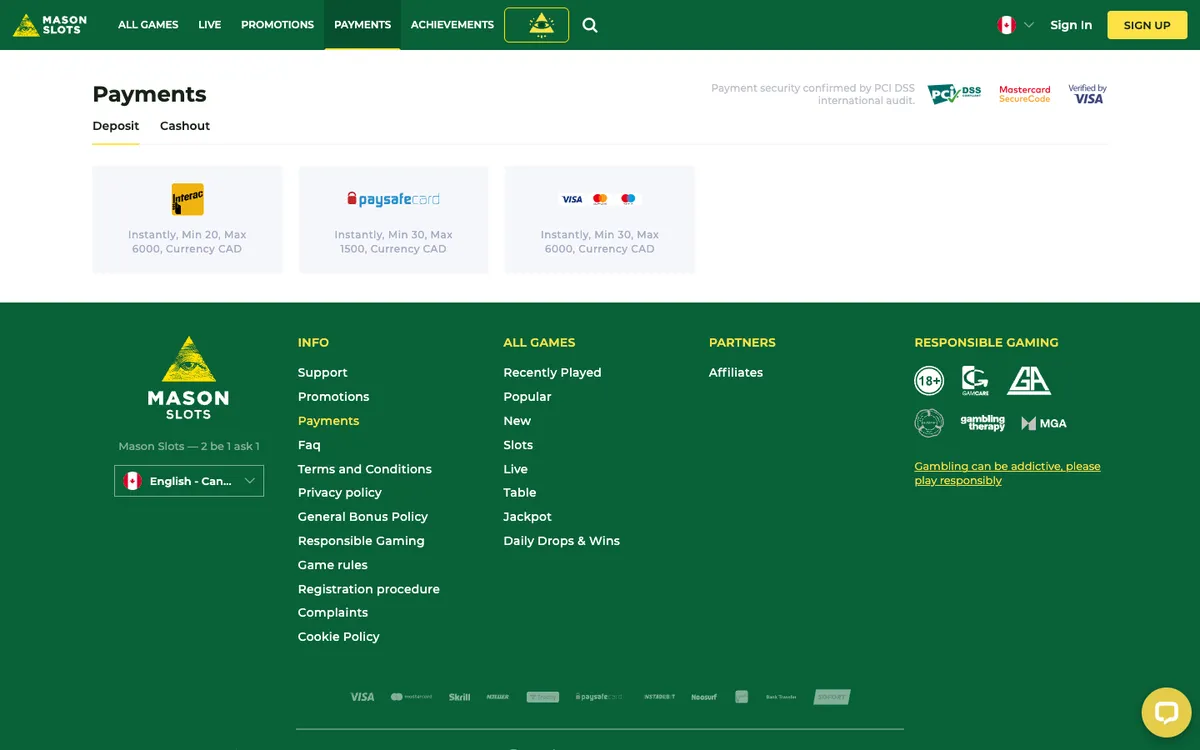Open the Faq footer link
This screenshot has width=1200, height=750.
[309, 445]
